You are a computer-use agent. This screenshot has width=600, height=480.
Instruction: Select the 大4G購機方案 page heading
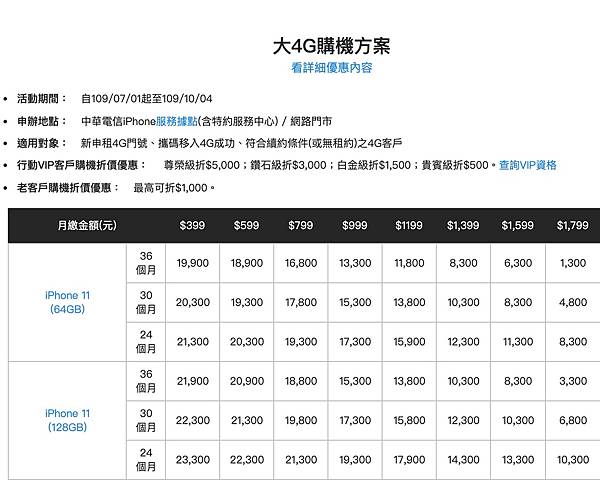point(331,46)
